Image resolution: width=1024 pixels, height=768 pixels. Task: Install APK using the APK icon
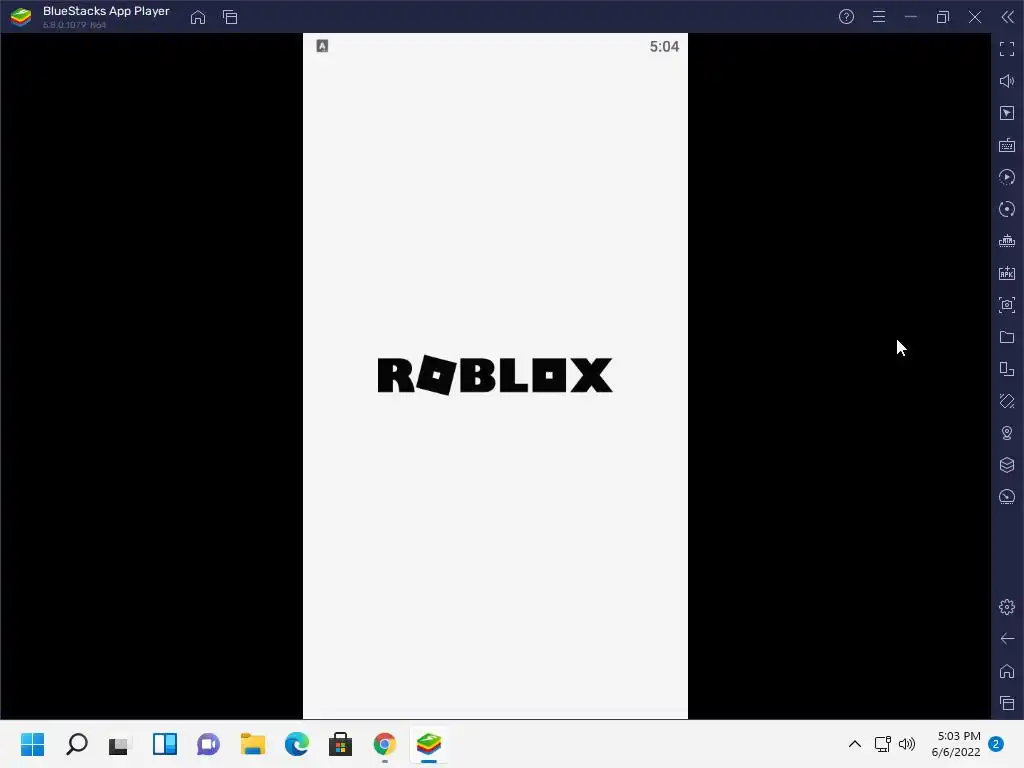point(1007,273)
